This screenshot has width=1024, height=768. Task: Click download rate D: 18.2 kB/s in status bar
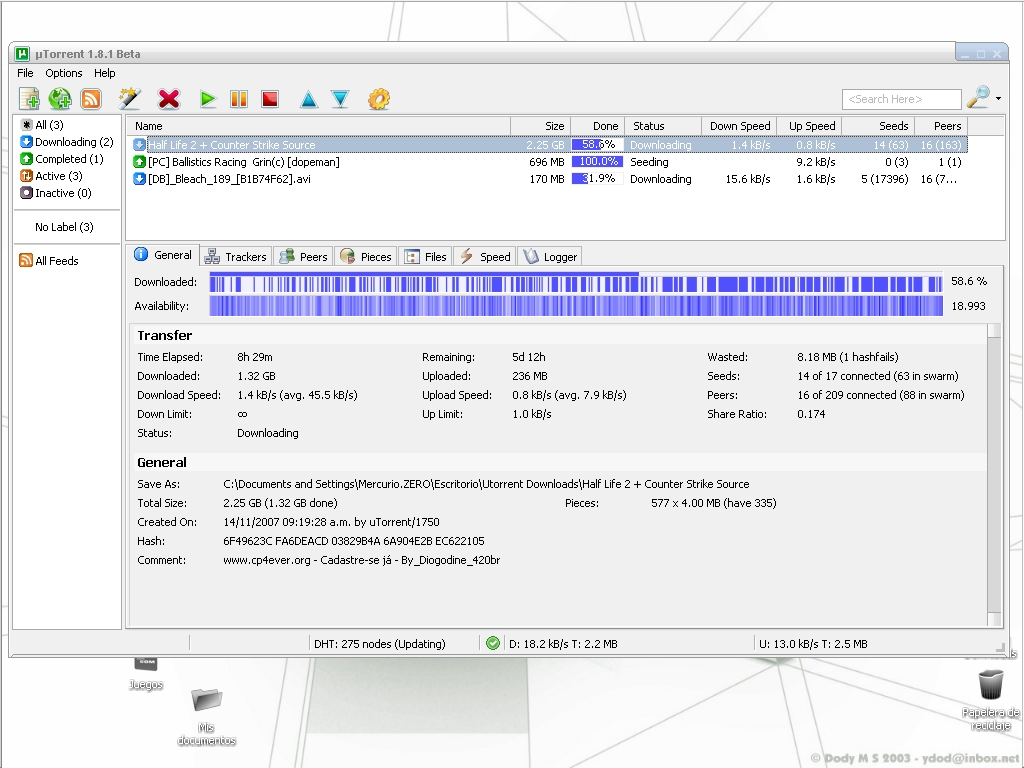[x=564, y=644]
